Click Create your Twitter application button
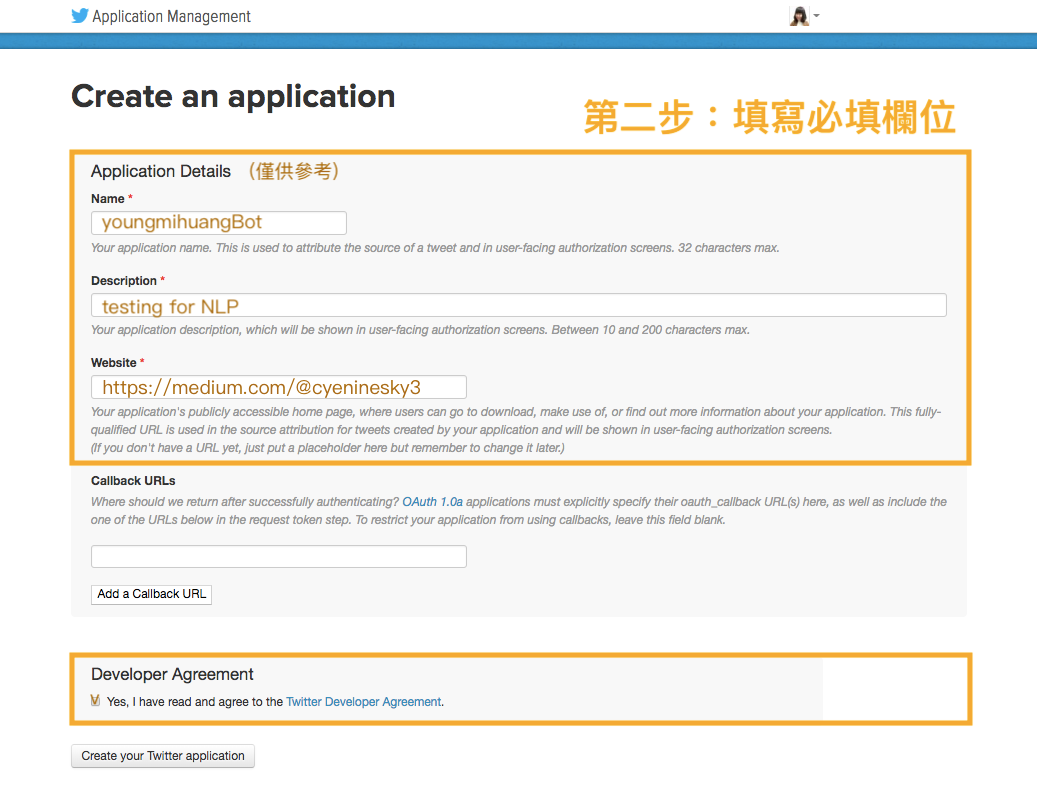1037x793 pixels. click(163, 756)
